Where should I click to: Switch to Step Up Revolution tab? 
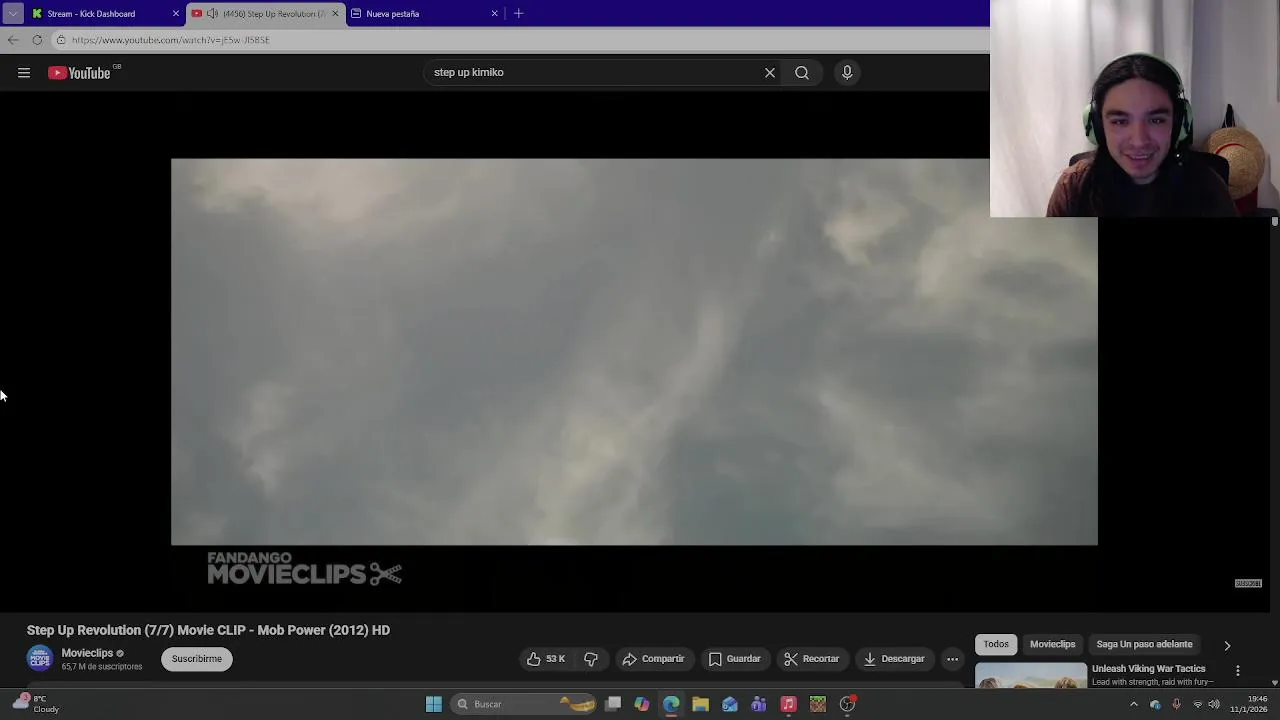[x=265, y=14]
